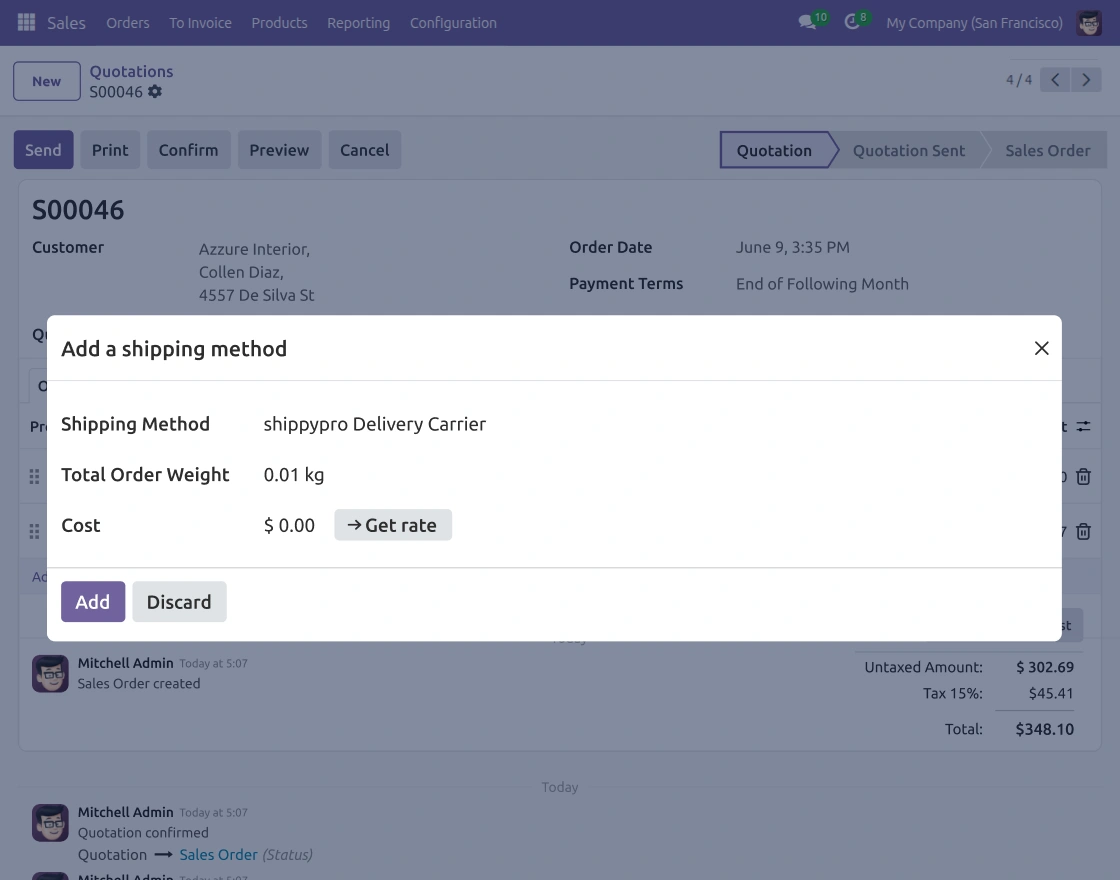Open the apps grid menu icon
Viewport: 1120px width, 880px height.
coord(26,22)
